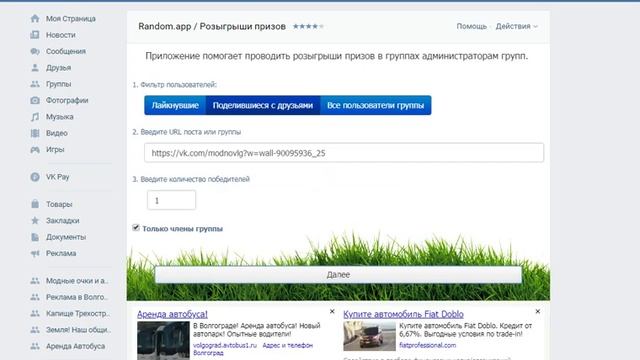Click the Сообщения chat bubble icon
Viewport: 640px width, 360px height.
35,51
